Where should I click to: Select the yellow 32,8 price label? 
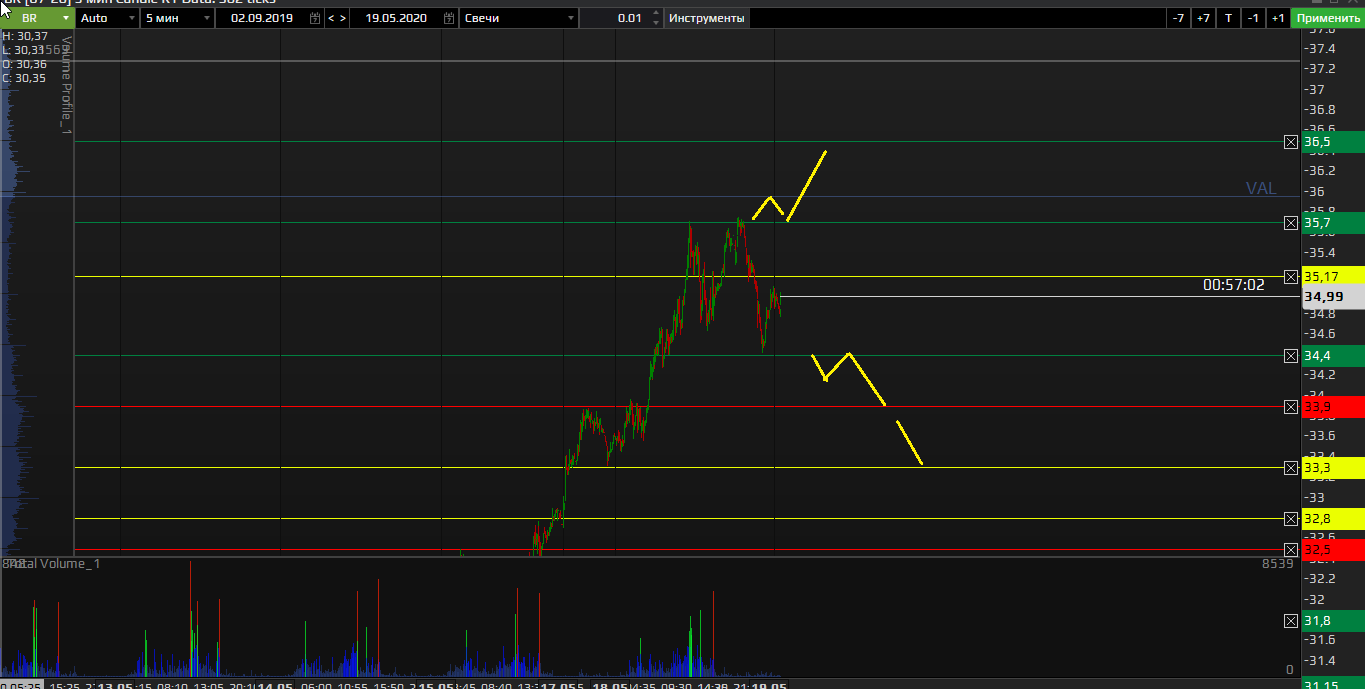point(1333,518)
